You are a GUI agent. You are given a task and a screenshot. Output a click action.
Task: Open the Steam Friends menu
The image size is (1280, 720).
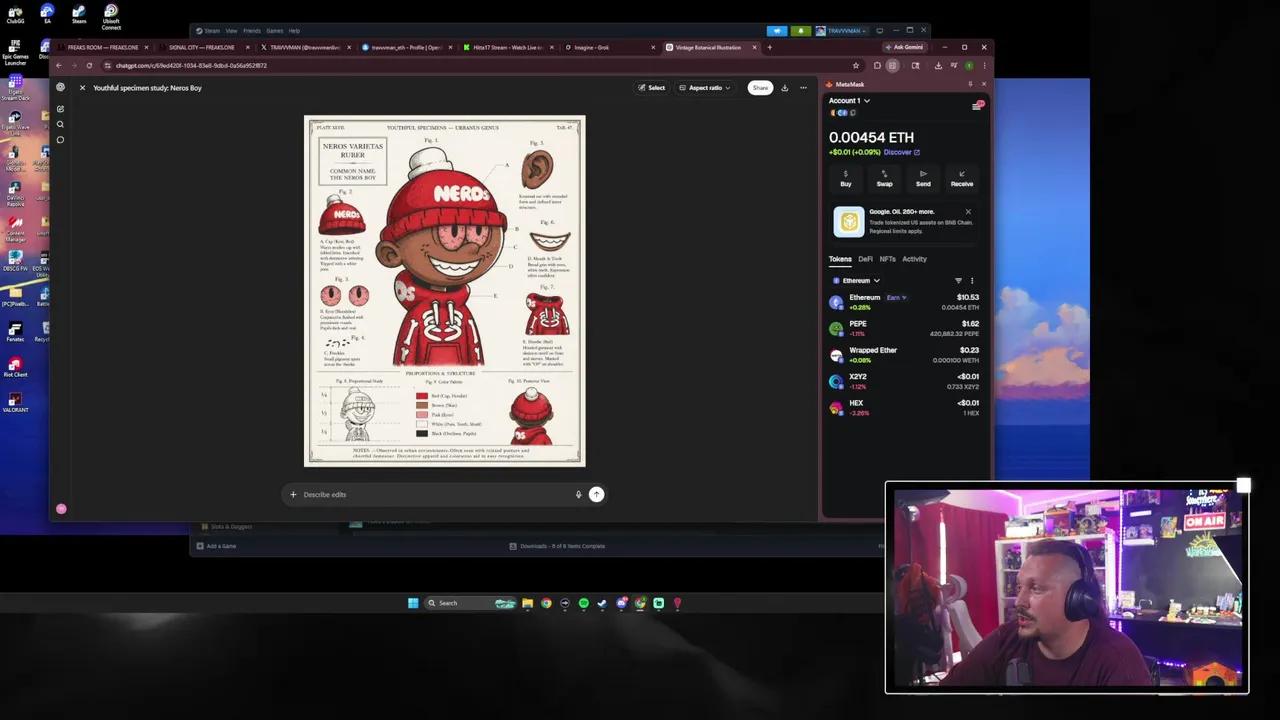click(x=252, y=31)
